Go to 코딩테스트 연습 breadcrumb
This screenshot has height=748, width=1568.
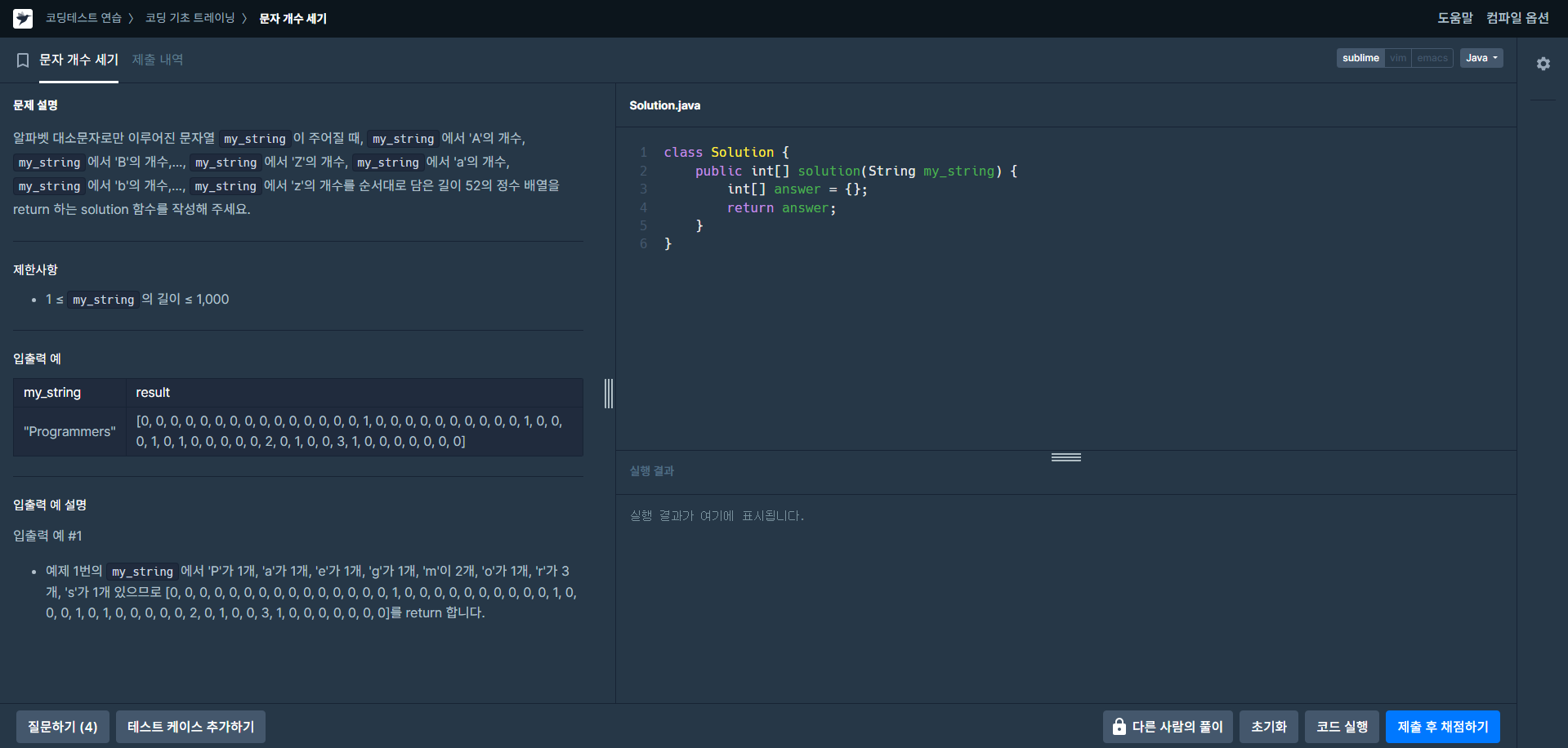click(x=83, y=18)
